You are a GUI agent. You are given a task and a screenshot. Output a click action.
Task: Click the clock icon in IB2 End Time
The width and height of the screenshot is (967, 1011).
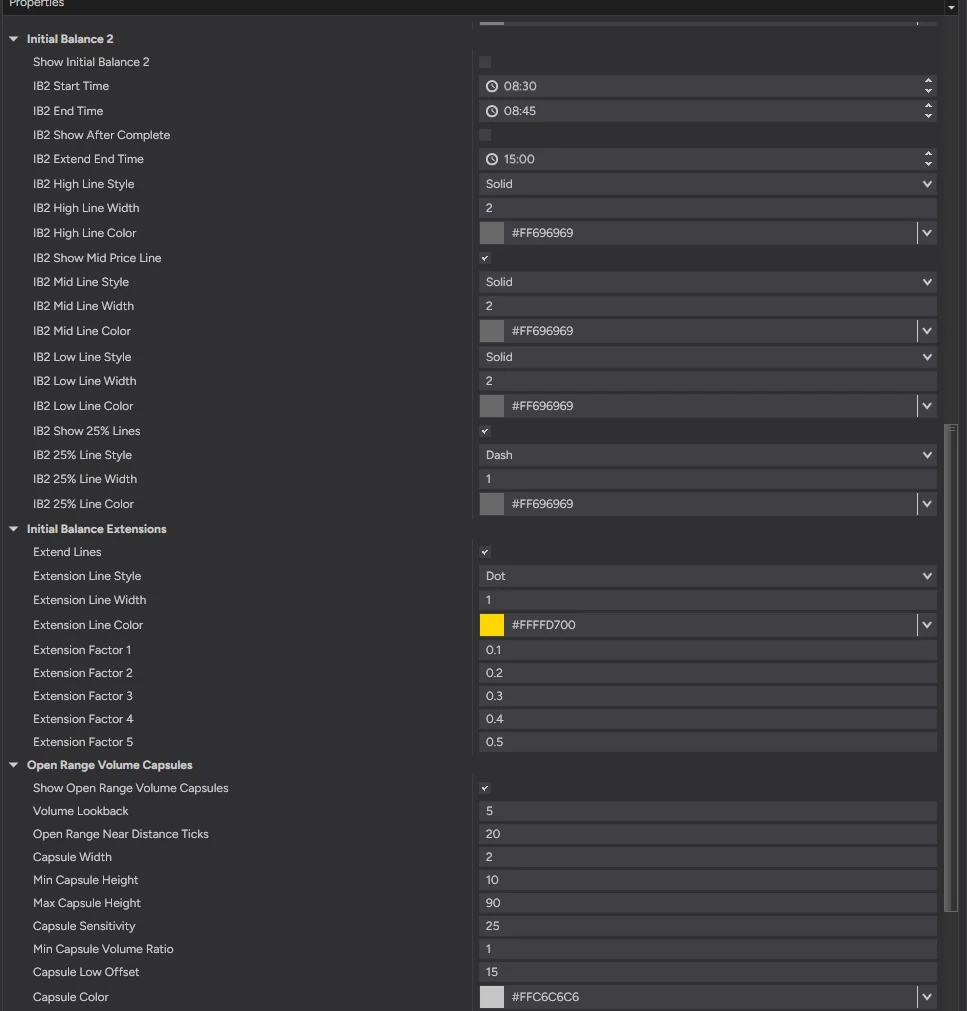pos(492,111)
